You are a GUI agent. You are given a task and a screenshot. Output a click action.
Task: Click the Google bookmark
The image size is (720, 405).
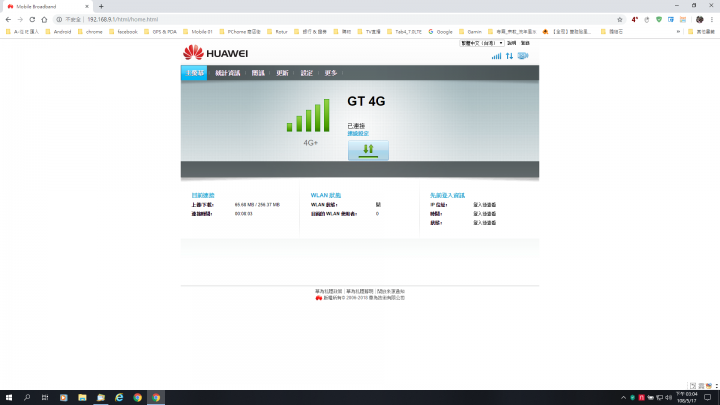tap(440, 32)
